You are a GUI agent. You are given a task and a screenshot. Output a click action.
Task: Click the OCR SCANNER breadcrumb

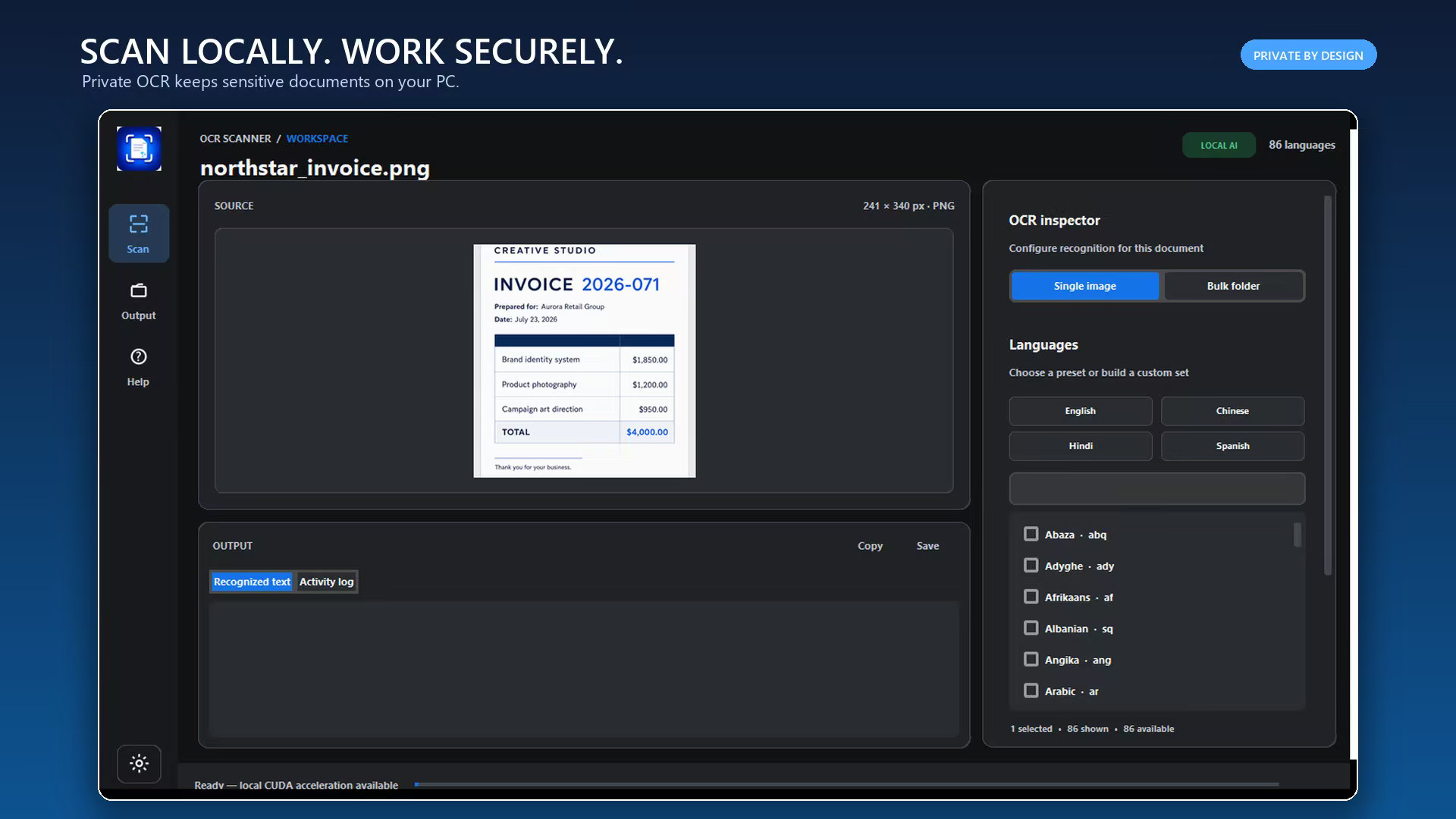(x=235, y=139)
